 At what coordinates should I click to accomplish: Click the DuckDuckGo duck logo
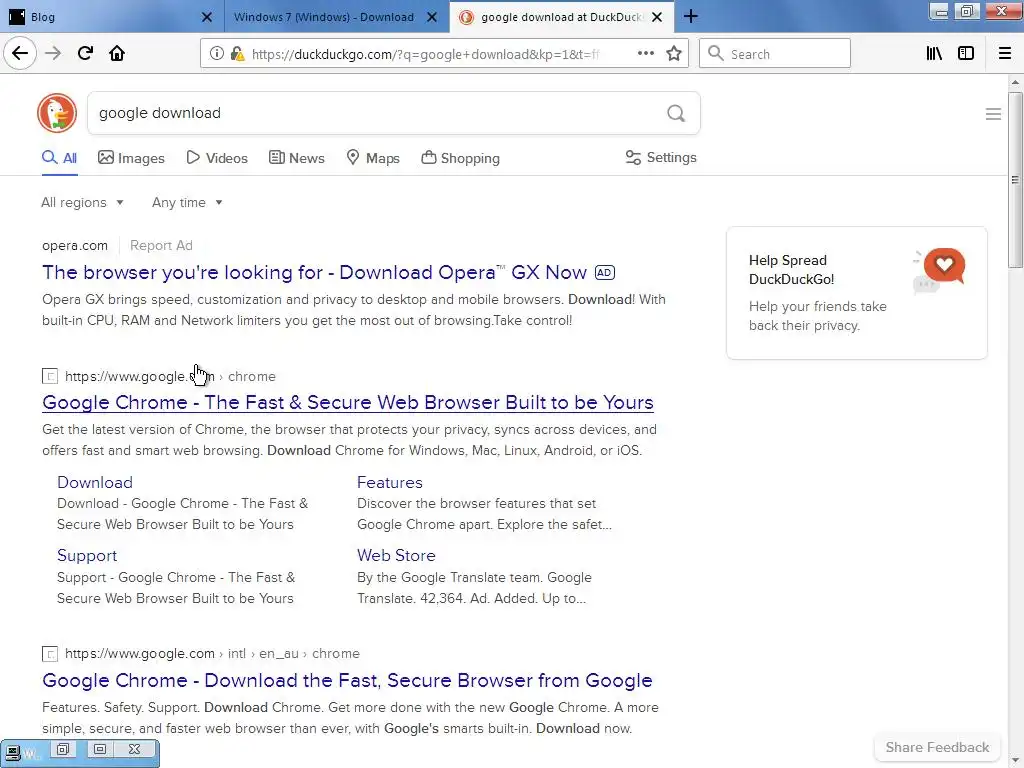pos(57,113)
